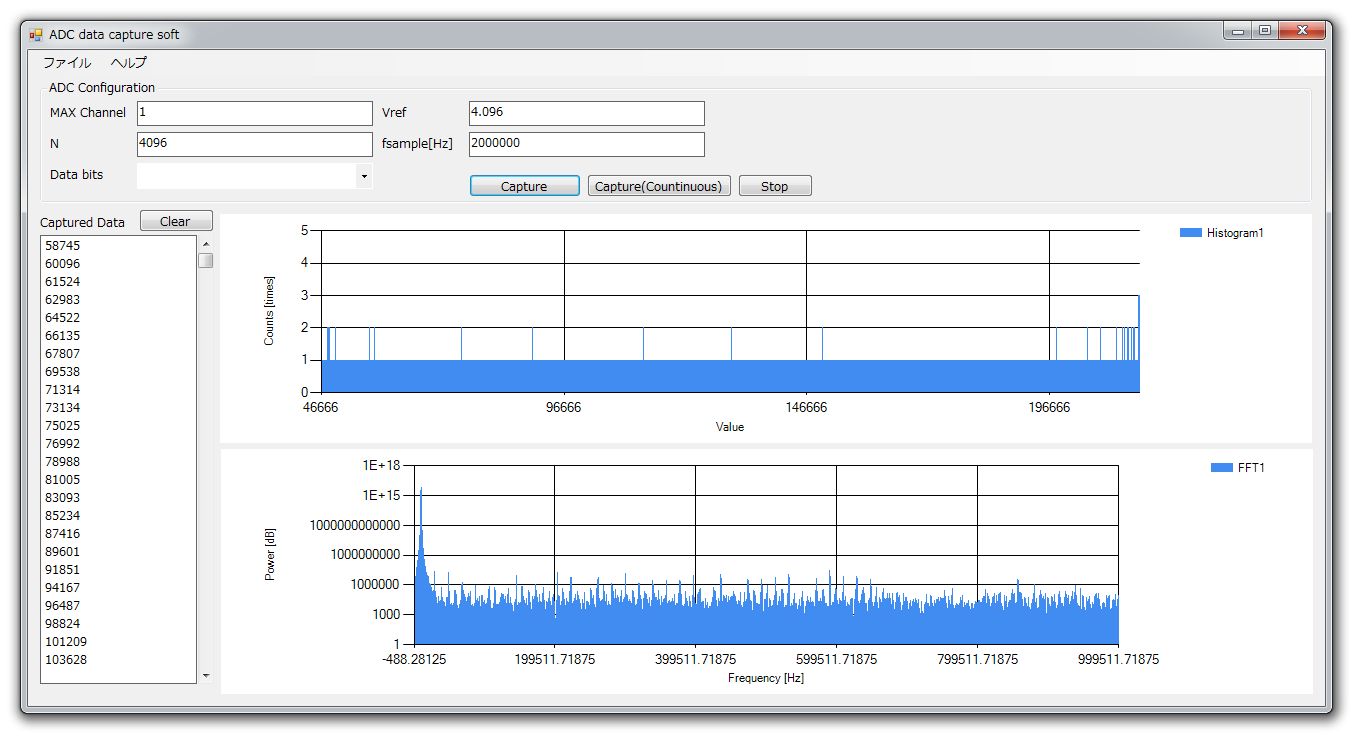Select value 58745 in captured data
This screenshot has height=734, width=1353.
[63, 246]
